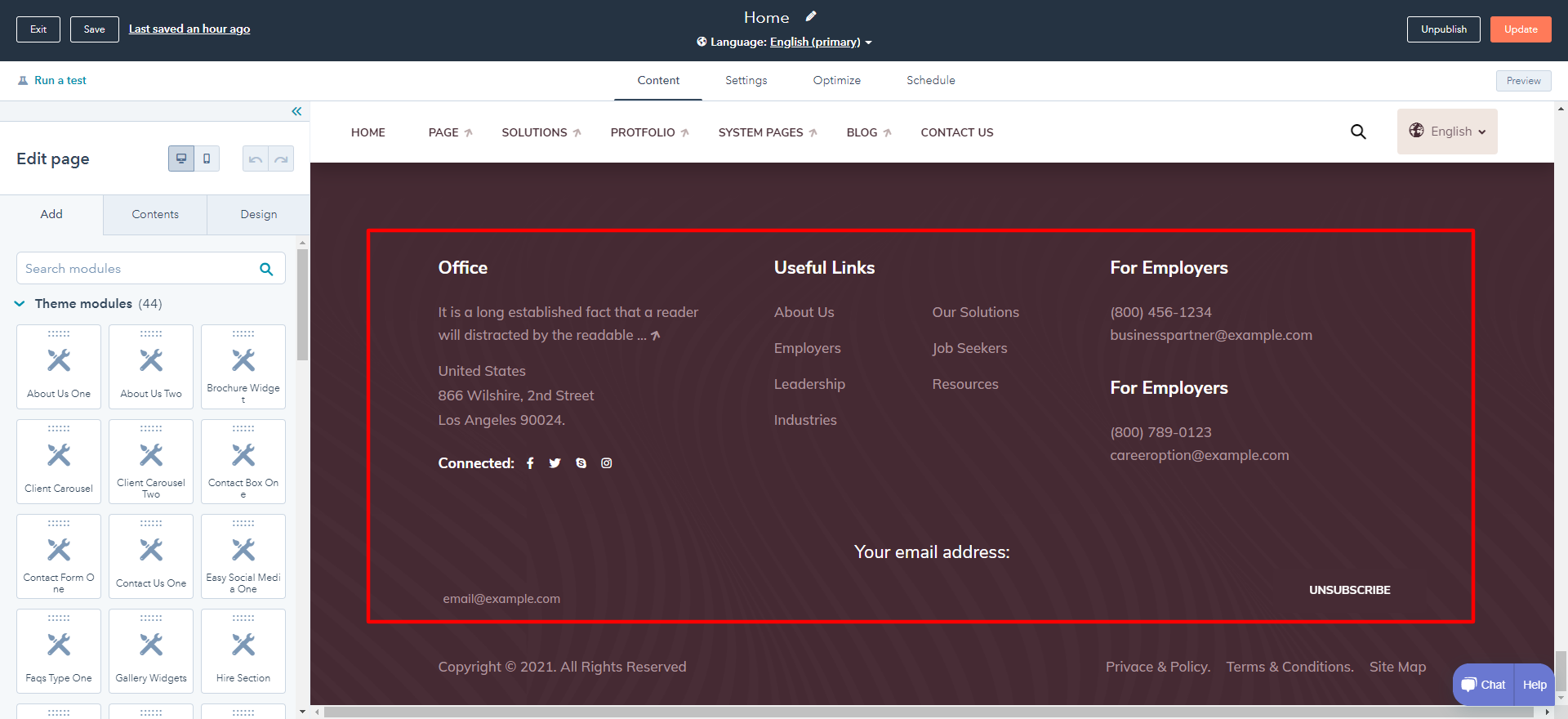Switch to mobile preview mode
Screen dimensions: 1568x719
pos(207,159)
